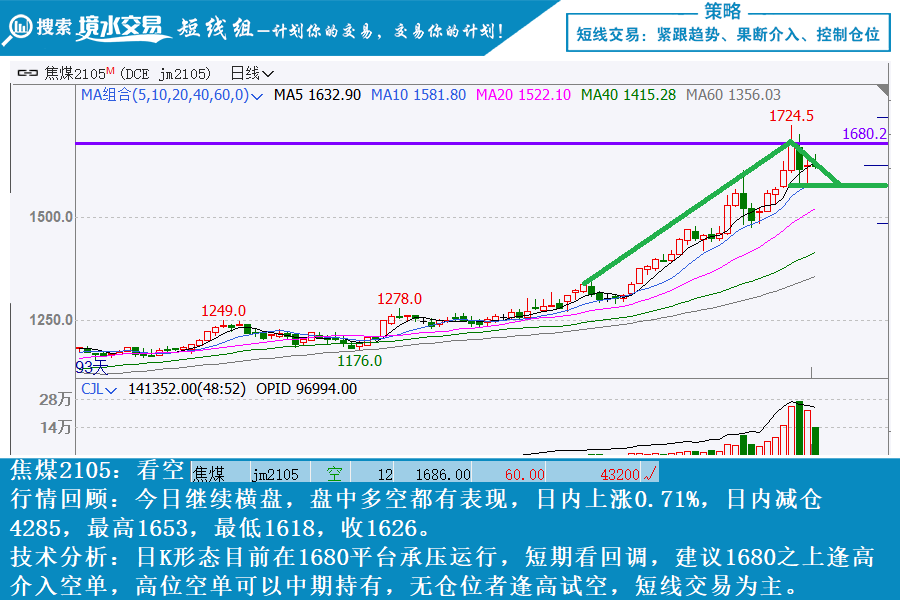This screenshot has height=600, width=900.
Task: Click the 1176.0 low price marker
Action: (x=359, y=360)
